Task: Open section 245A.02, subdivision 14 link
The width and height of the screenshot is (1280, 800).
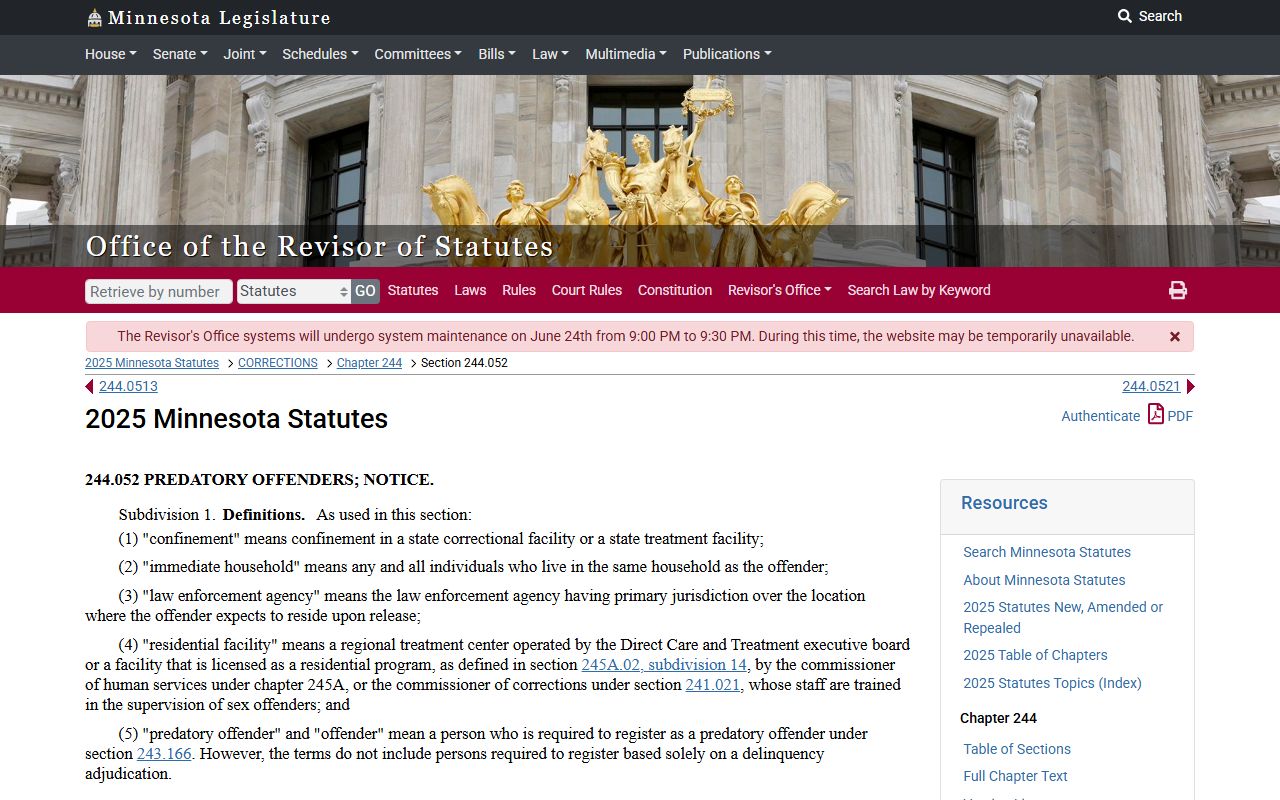Action: pyautogui.click(x=664, y=664)
